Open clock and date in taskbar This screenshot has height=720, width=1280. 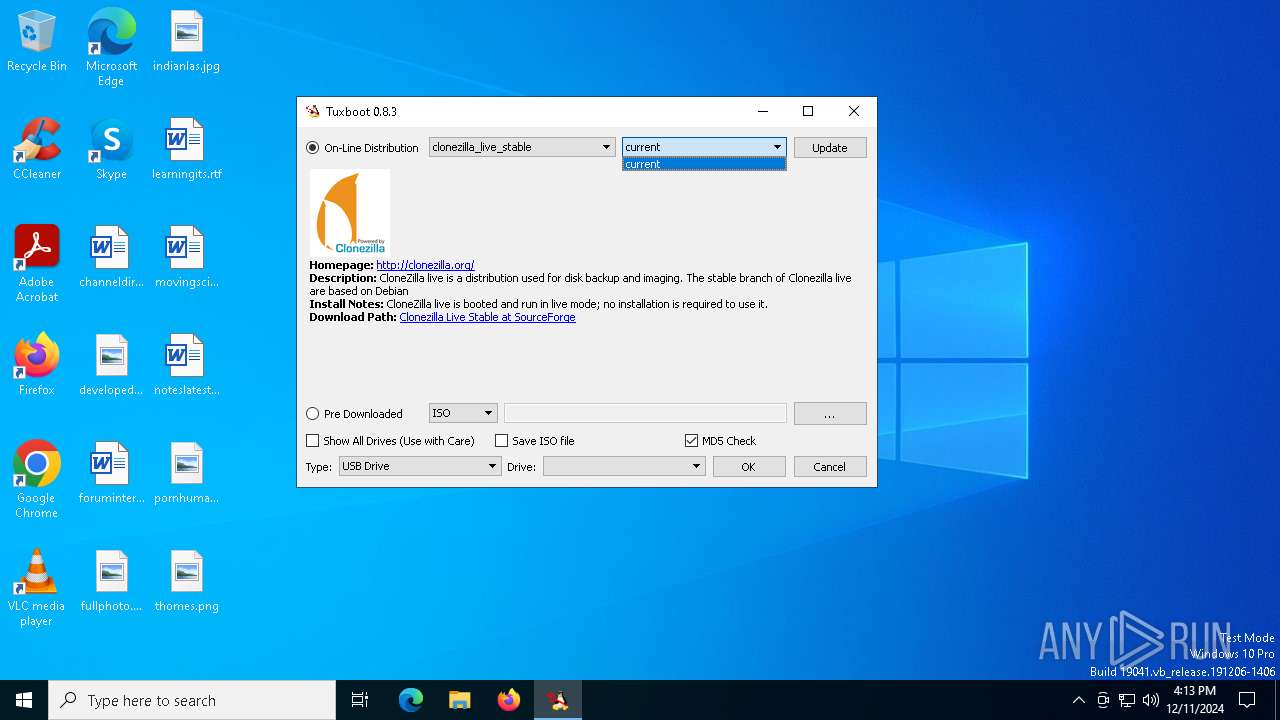coord(1194,700)
